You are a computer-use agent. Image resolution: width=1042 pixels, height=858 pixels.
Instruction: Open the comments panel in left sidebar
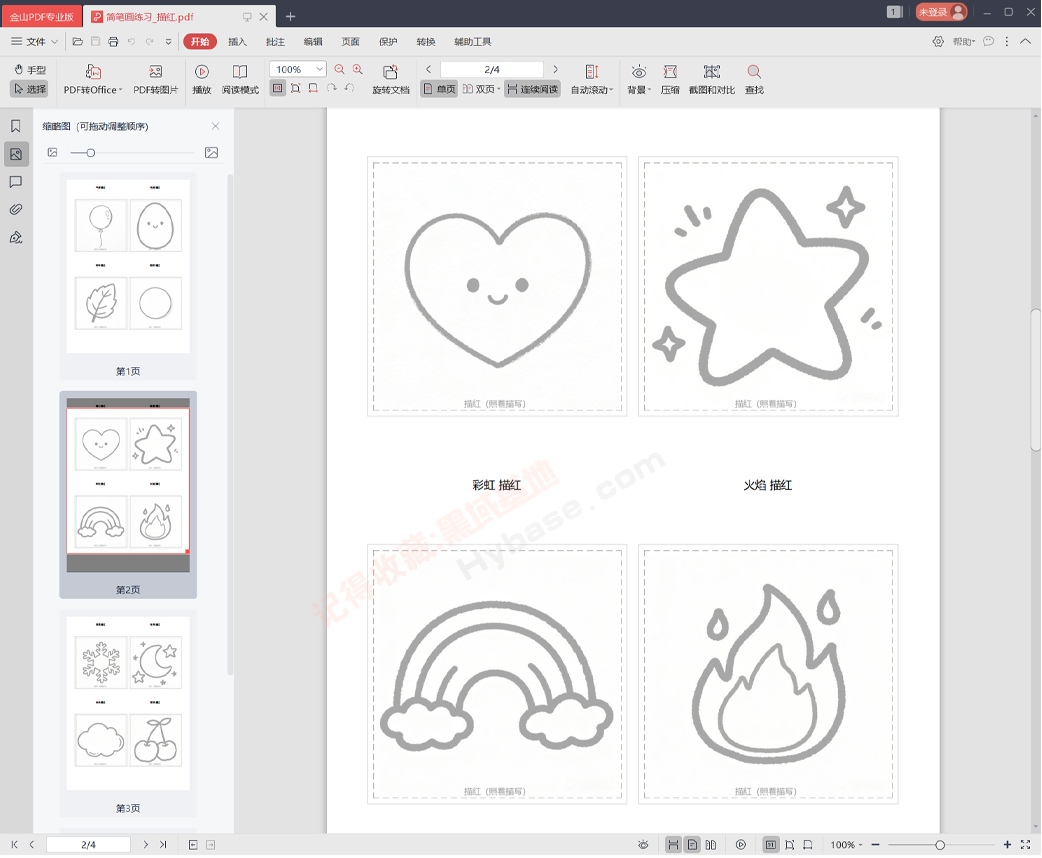tap(16, 181)
